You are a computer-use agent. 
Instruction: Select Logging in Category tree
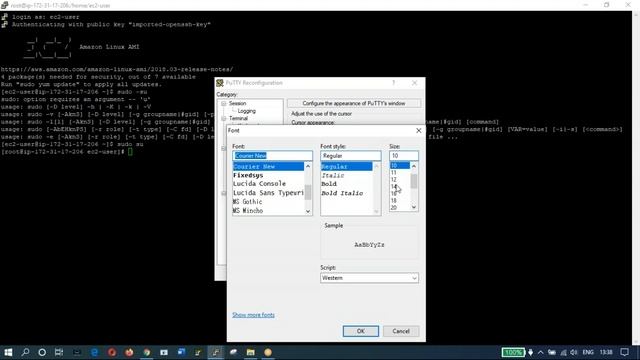pos(247,111)
